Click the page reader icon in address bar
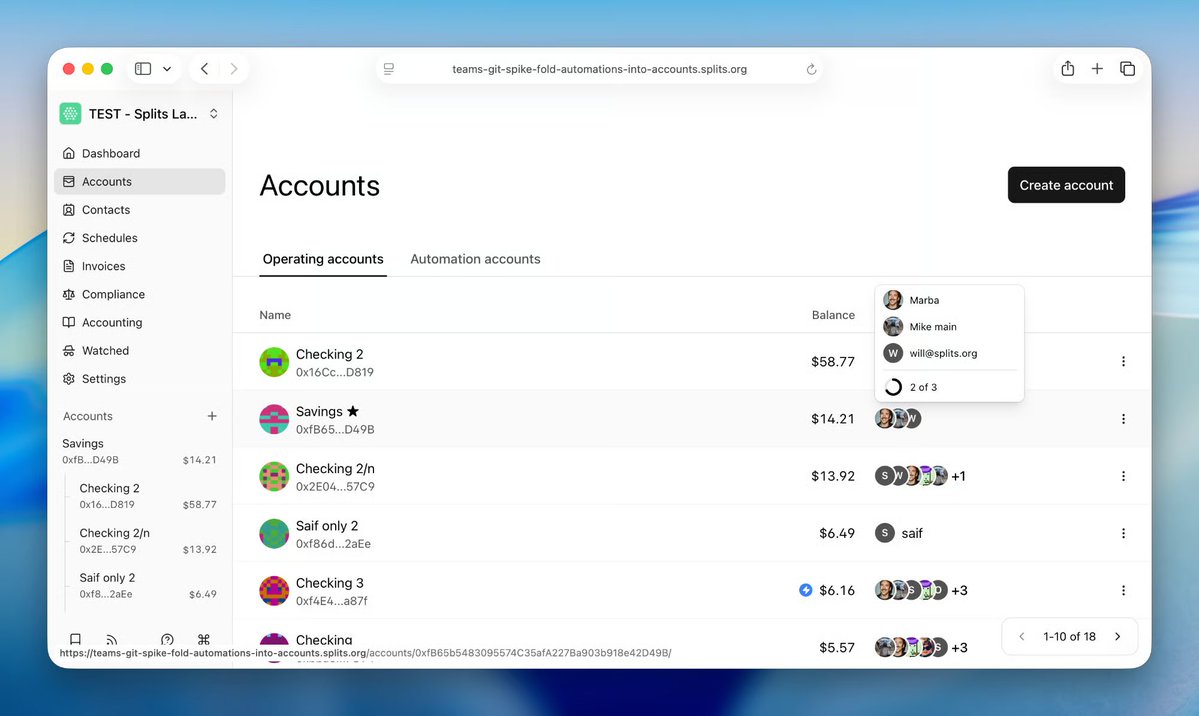This screenshot has height=716, width=1199. (x=388, y=69)
